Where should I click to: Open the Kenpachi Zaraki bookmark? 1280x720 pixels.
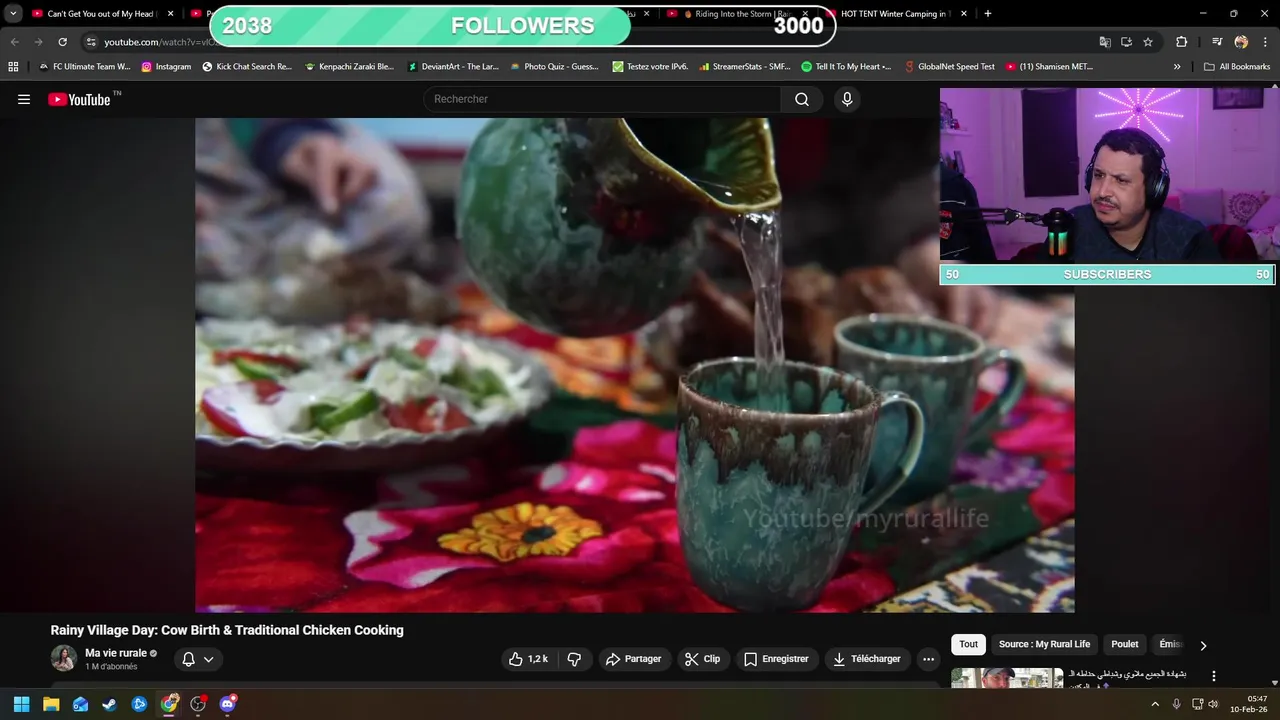click(350, 67)
